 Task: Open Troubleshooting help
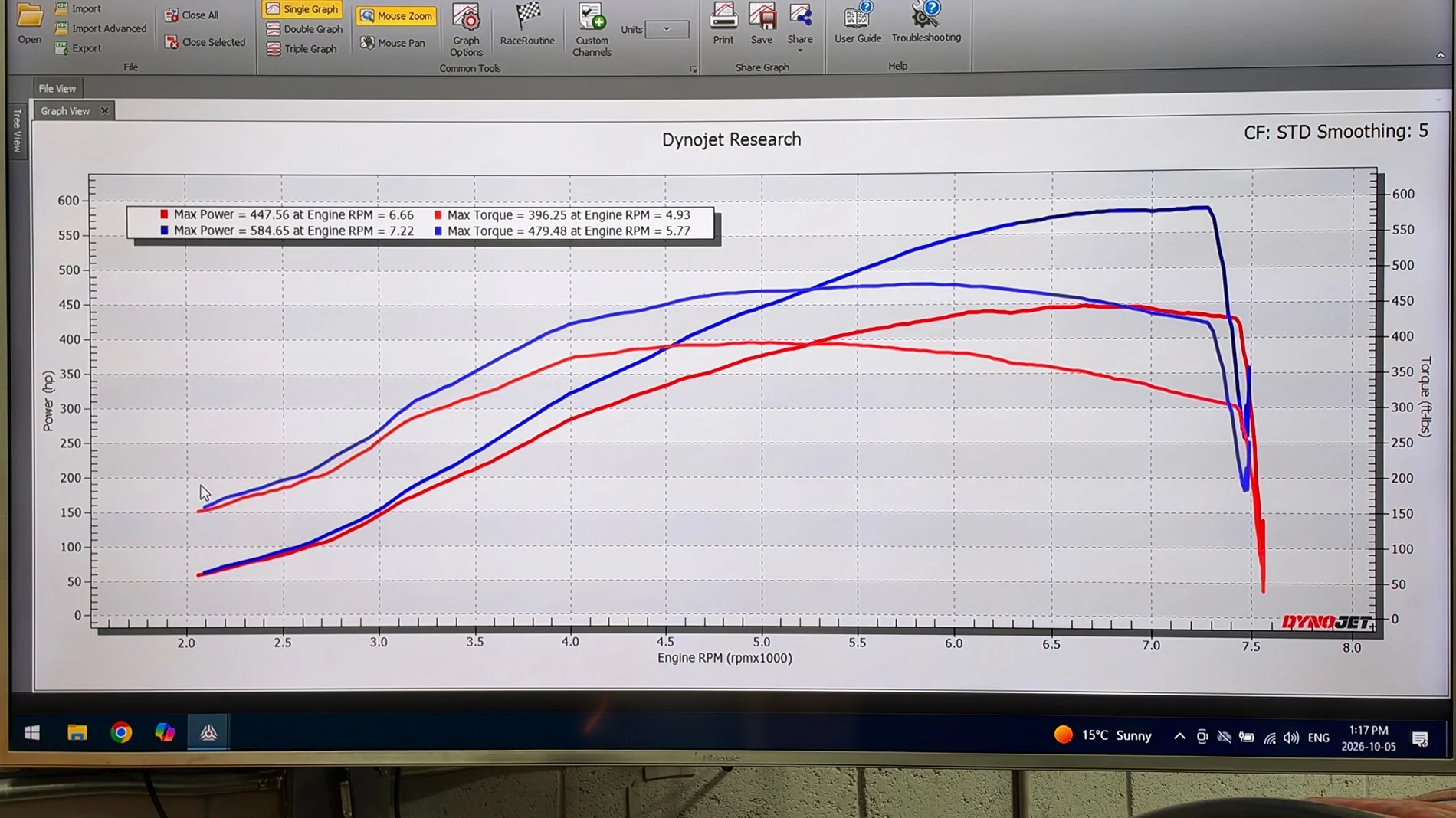(926, 21)
